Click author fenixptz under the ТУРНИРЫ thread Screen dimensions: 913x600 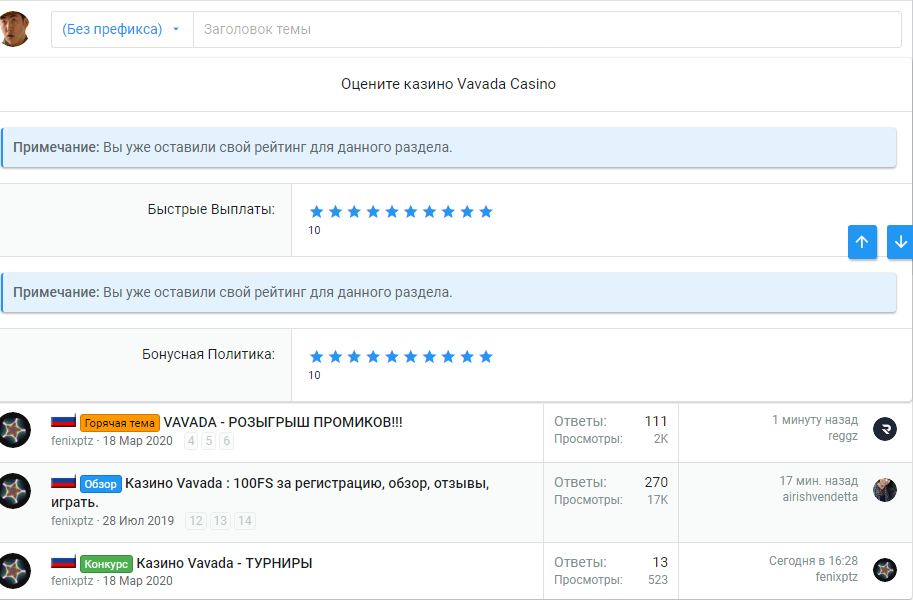[72, 580]
